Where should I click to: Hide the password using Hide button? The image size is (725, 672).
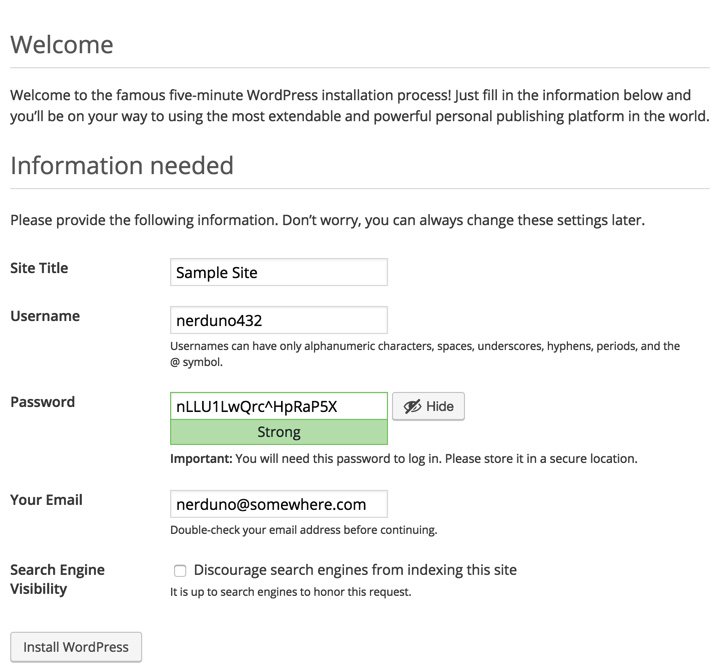pos(428,406)
